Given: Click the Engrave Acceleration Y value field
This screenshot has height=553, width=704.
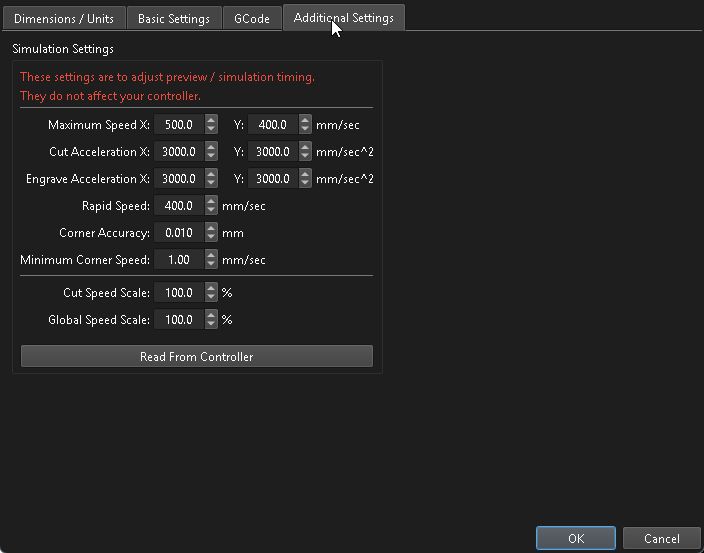Looking at the screenshot, I should [x=272, y=179].
